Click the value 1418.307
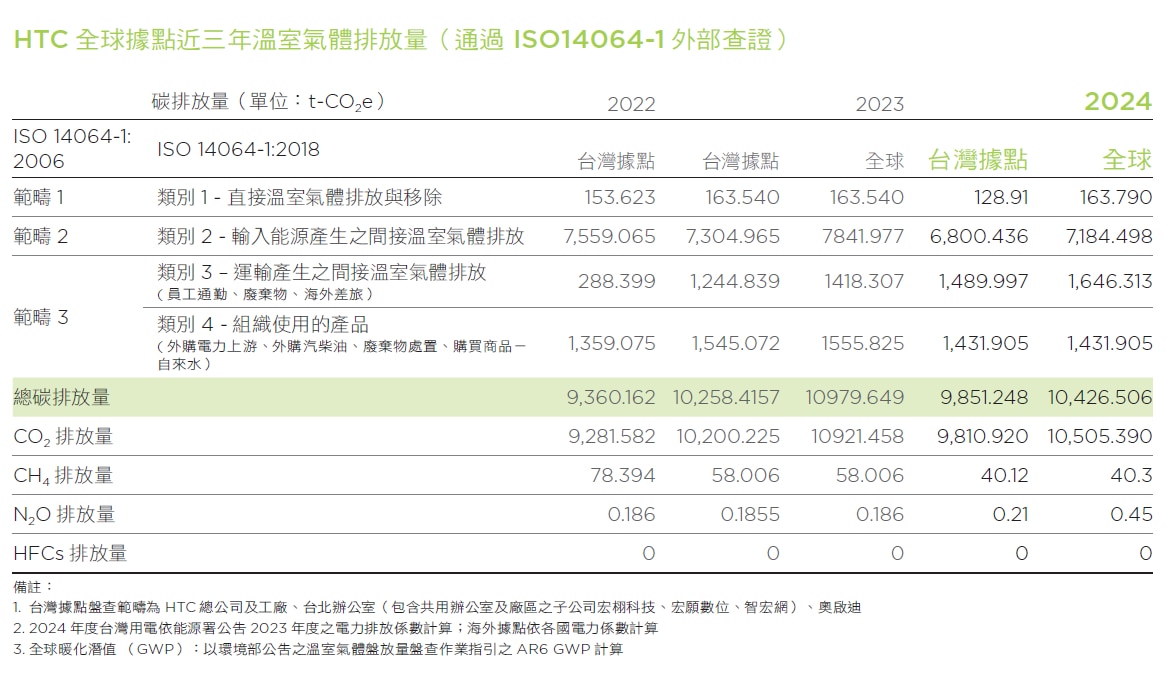Screen dimensions: 1174x673 tap(865, 281)
